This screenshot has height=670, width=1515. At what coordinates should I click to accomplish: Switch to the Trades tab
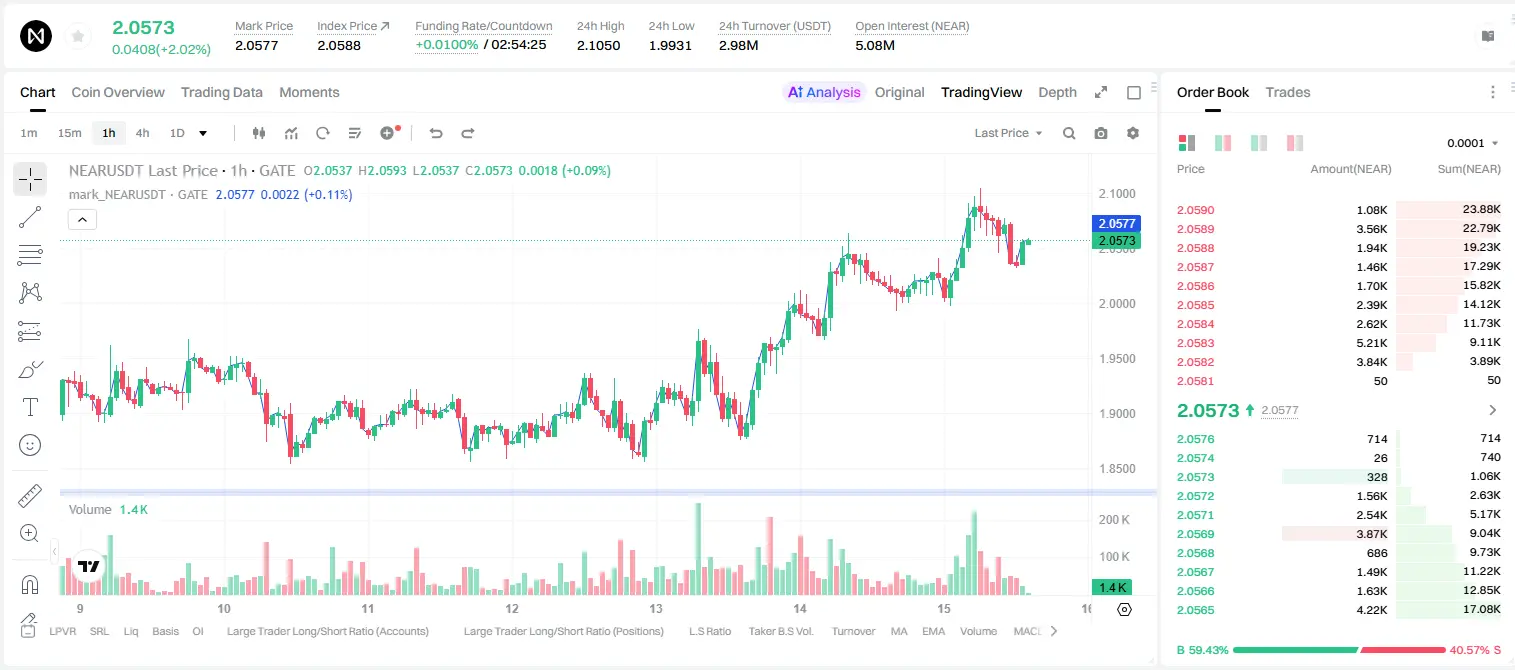[x=1287, y=92]
